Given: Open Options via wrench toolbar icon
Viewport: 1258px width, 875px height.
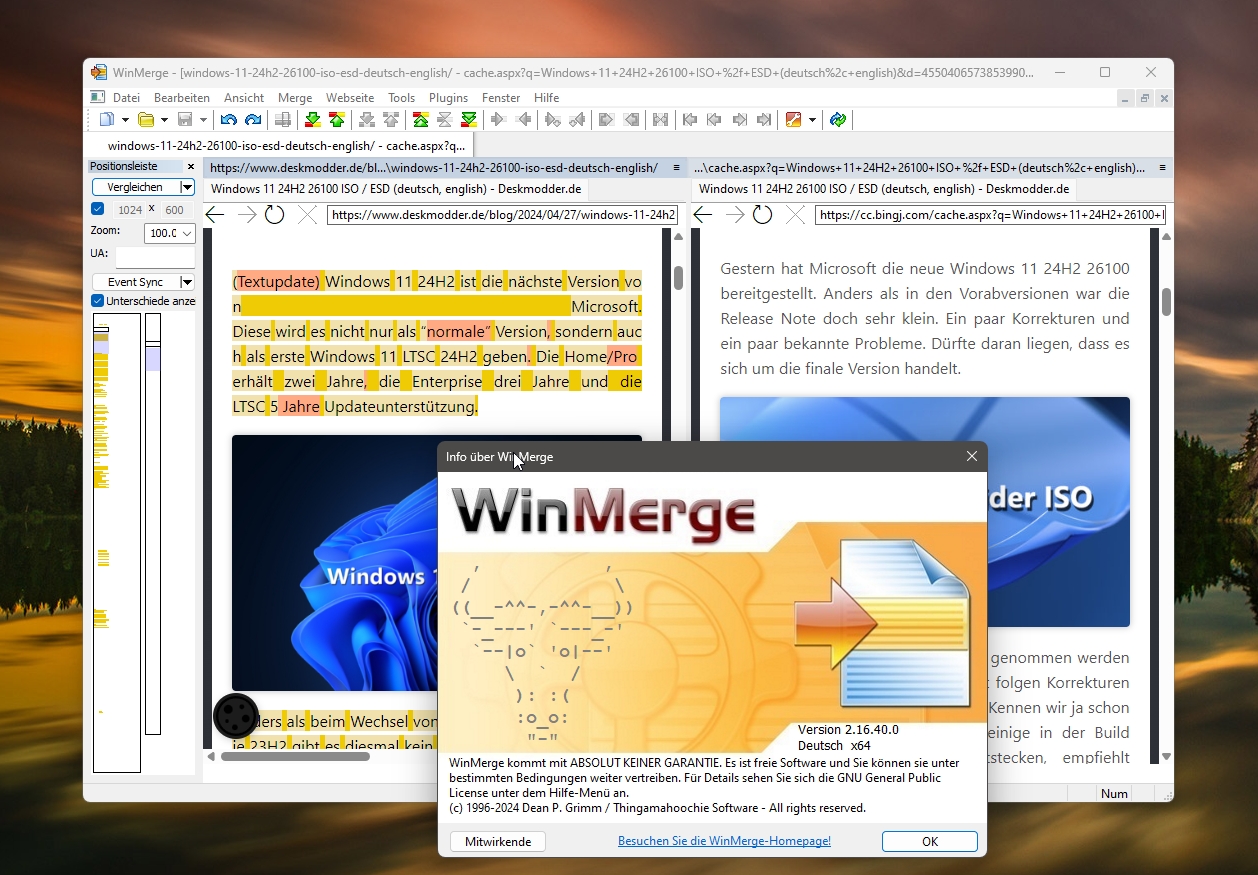Looking at the screenshot, I should point(794,120).
